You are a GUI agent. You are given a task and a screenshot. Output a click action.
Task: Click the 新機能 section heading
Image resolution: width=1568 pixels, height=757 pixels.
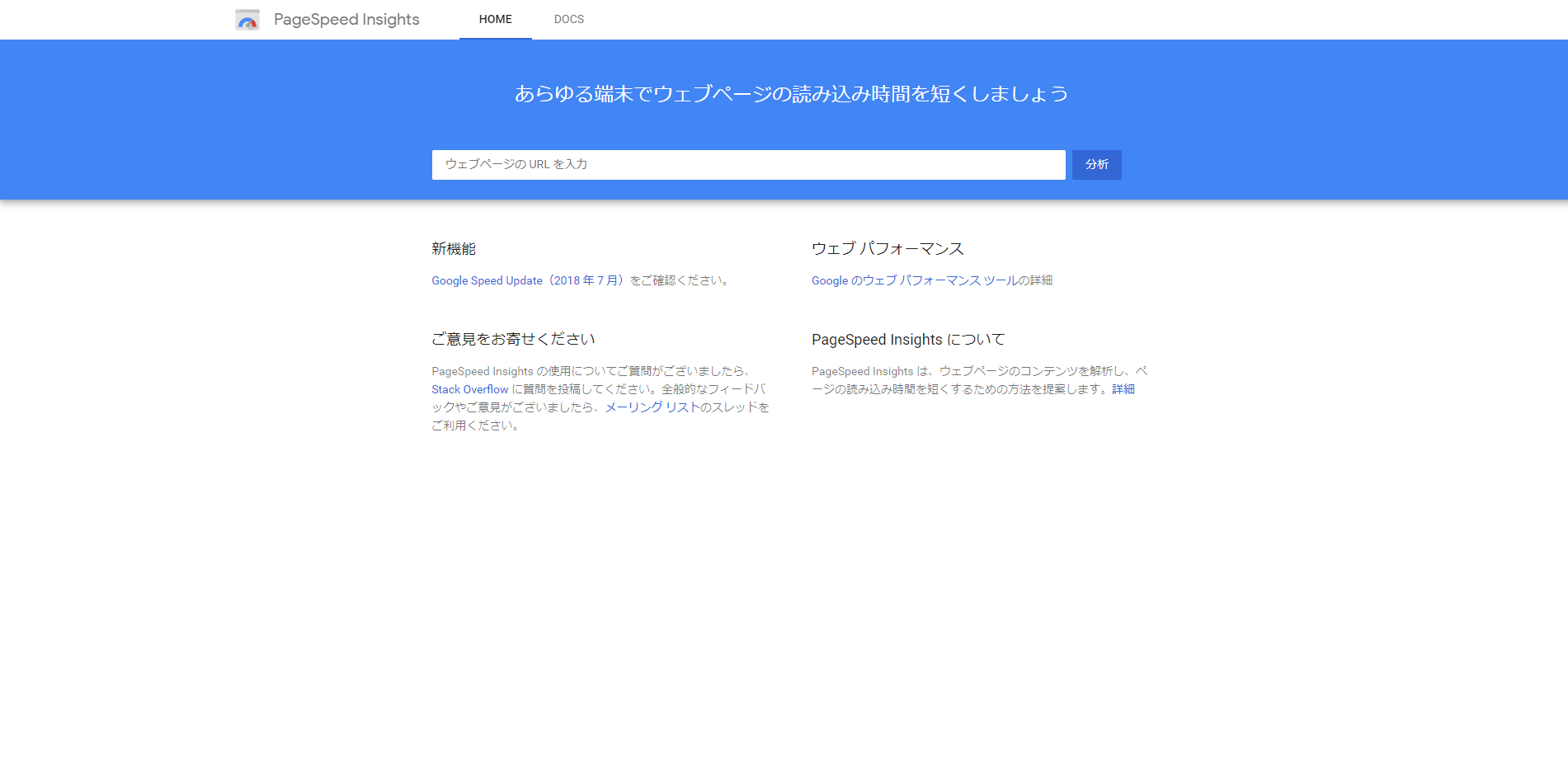(x=454, y=249)
